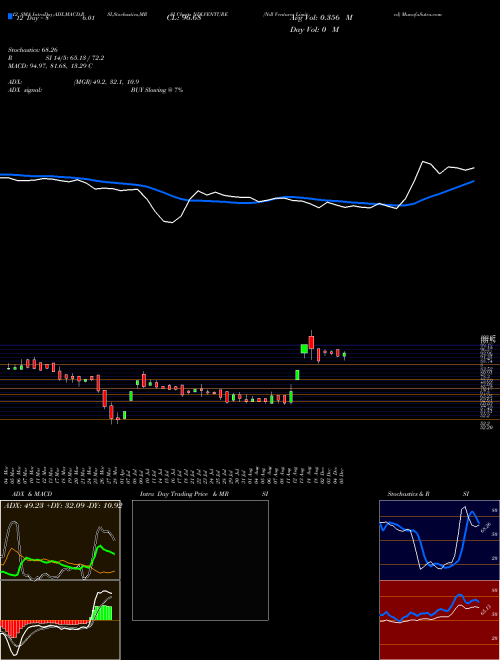Click the 'BUY Slowing @ 7%' signal text
This screenshot has width=500, height=660.
[157, 90]
